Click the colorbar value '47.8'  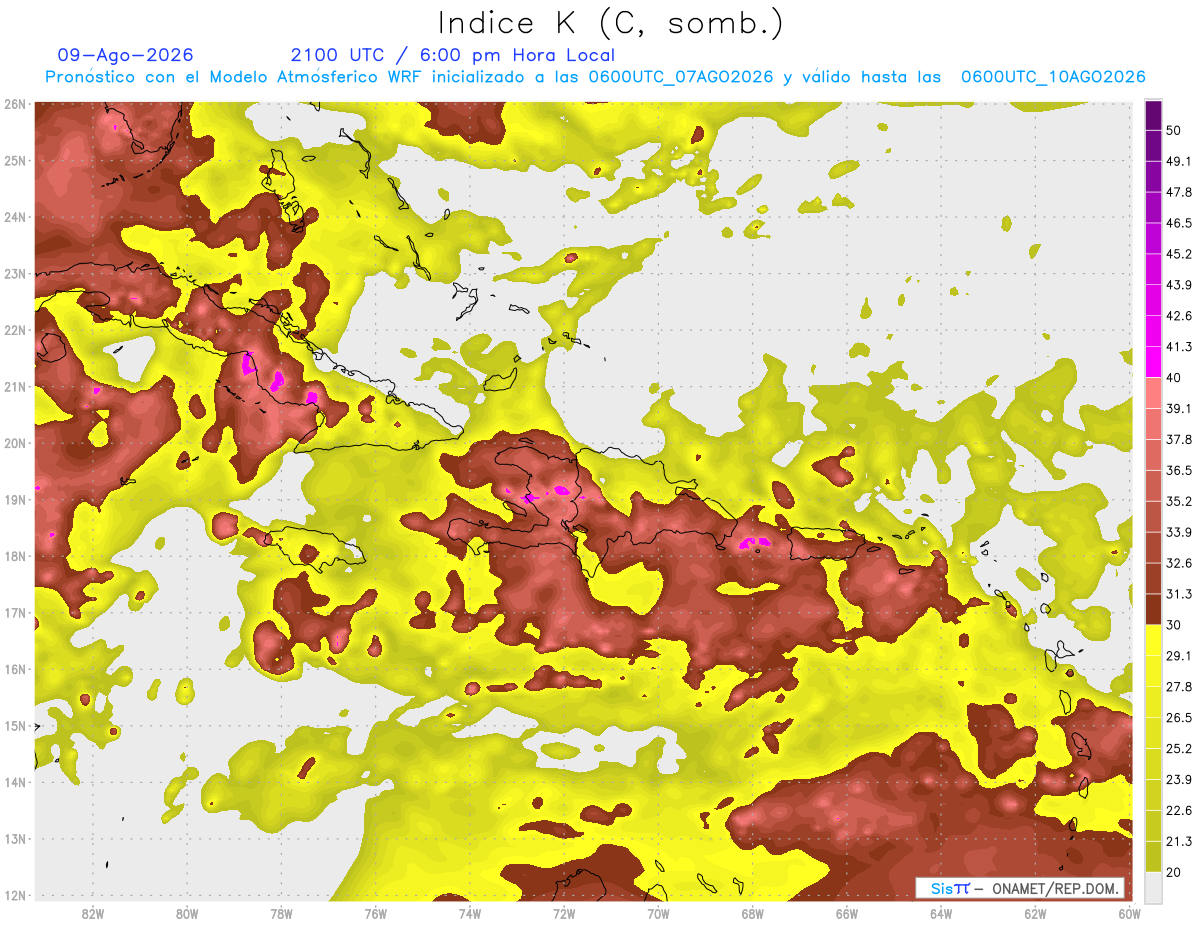1179,192
